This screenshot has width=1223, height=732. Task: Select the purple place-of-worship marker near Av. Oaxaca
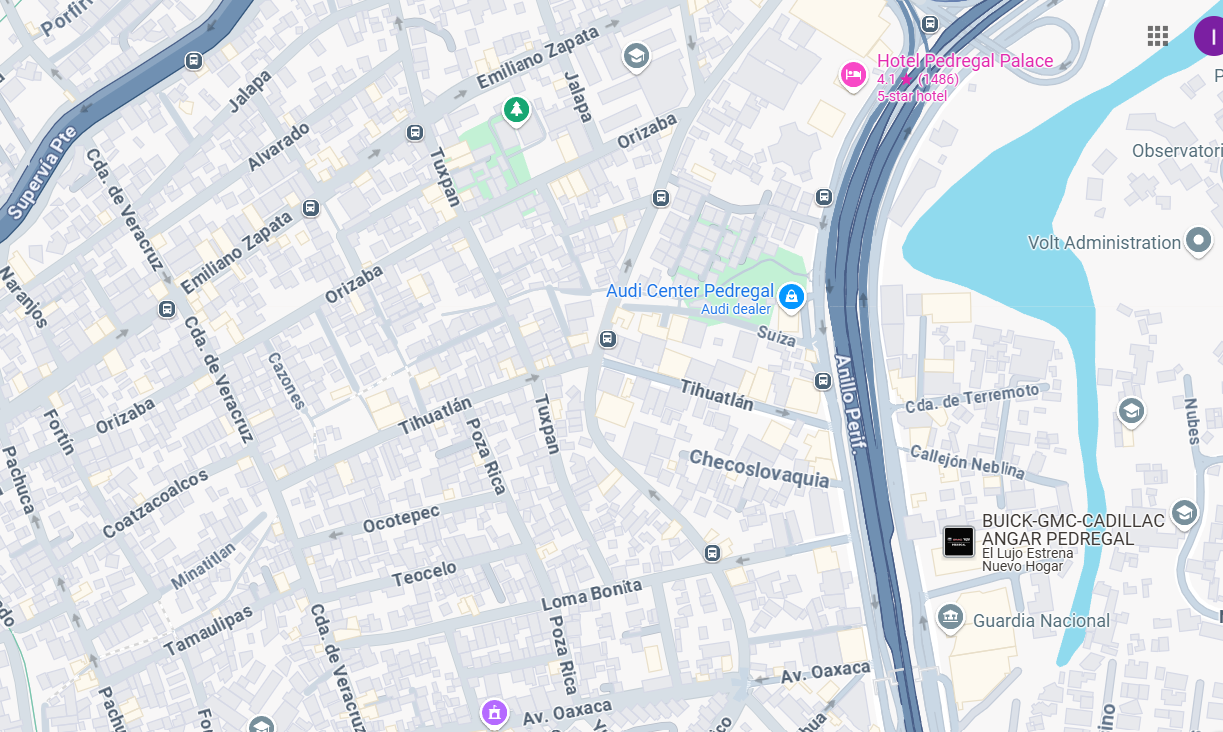494,713
